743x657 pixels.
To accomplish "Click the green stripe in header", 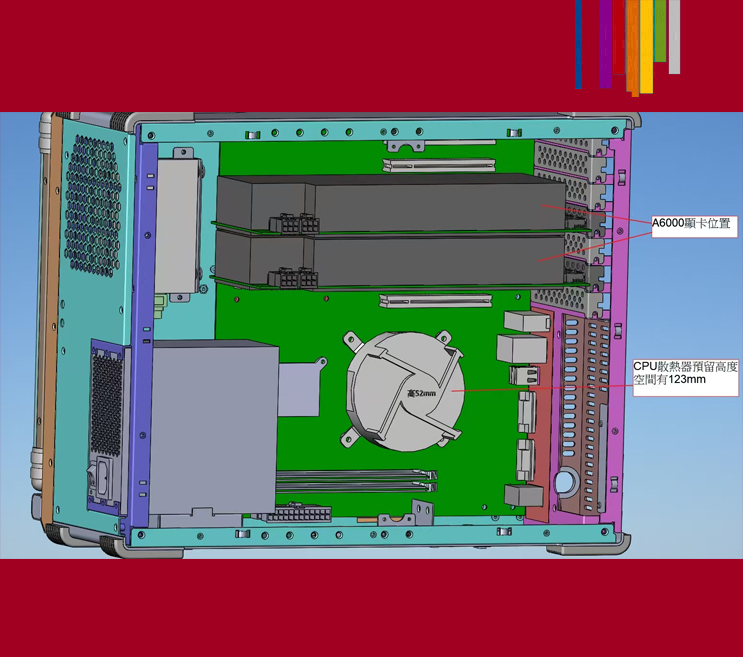I will (660, 30).
